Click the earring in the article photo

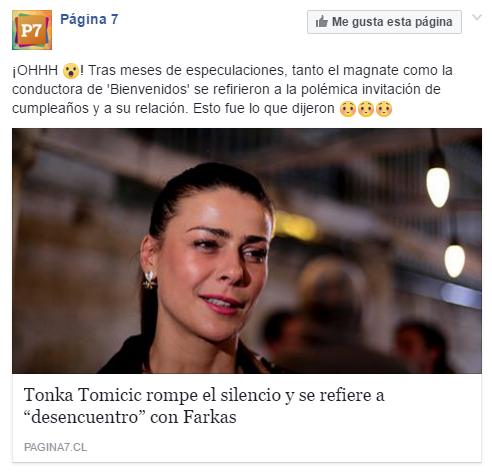150,280
